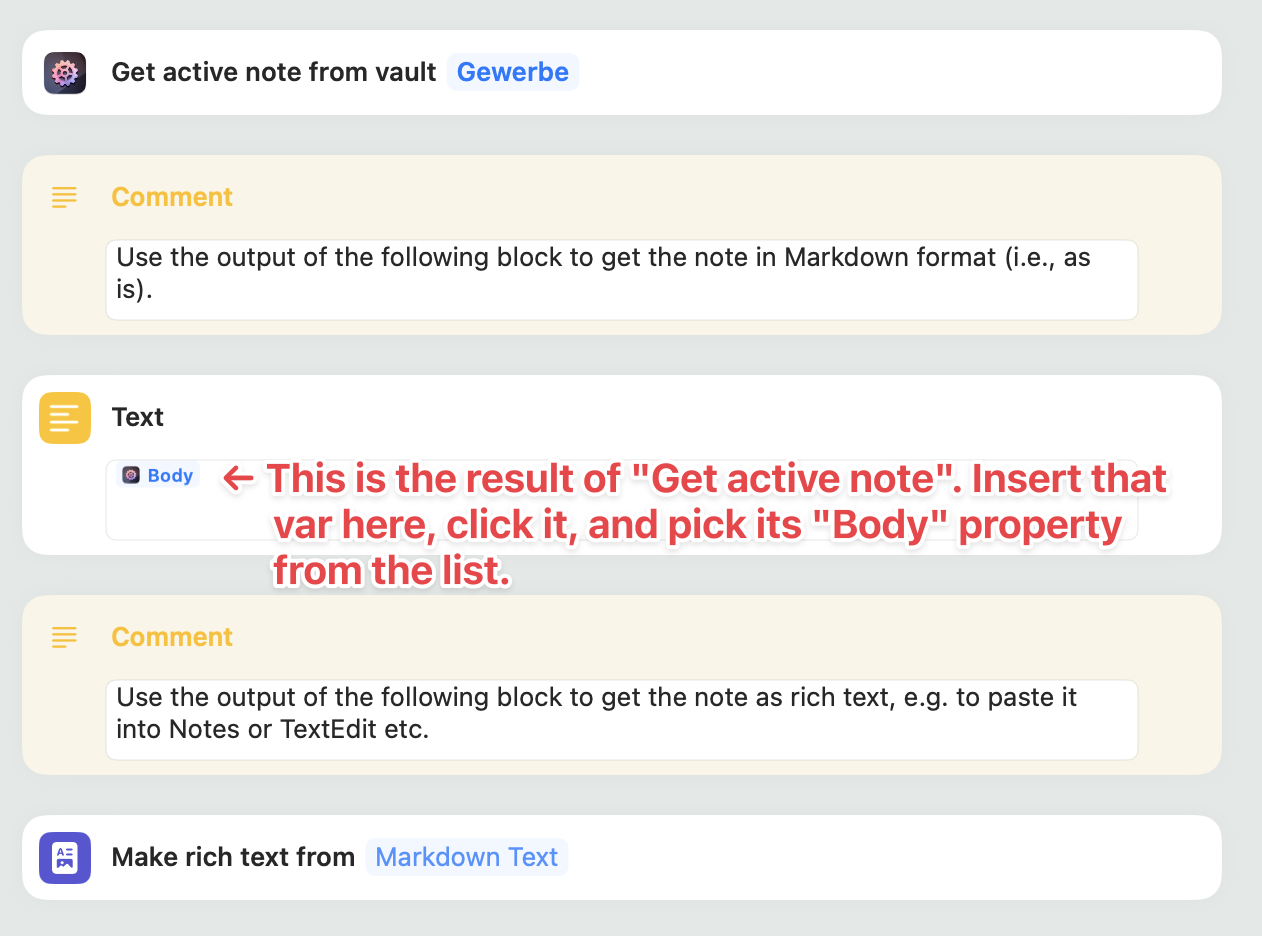
Task: Click the second Comment heading label
Action: [171, 637]
